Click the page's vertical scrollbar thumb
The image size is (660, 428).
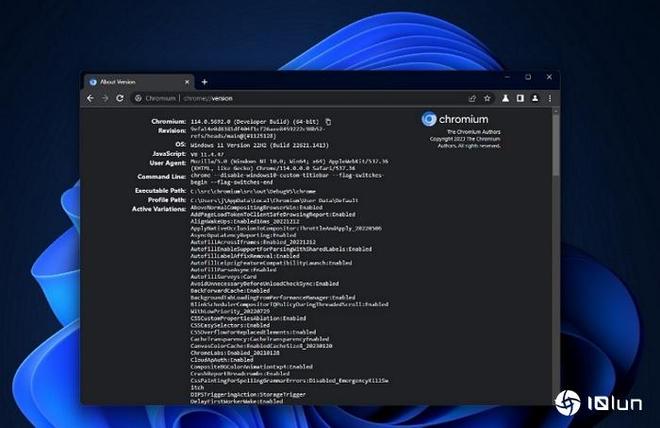pyautogui.click(x=556, y=145)
